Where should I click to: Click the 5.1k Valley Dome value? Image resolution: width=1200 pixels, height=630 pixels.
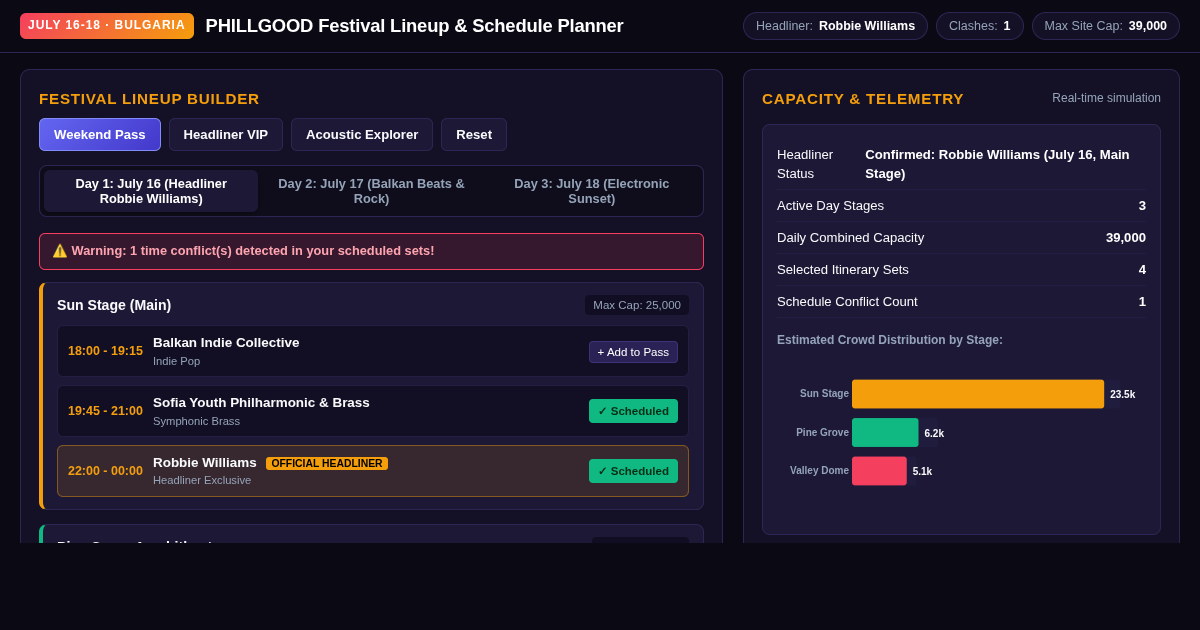(922, 471)
